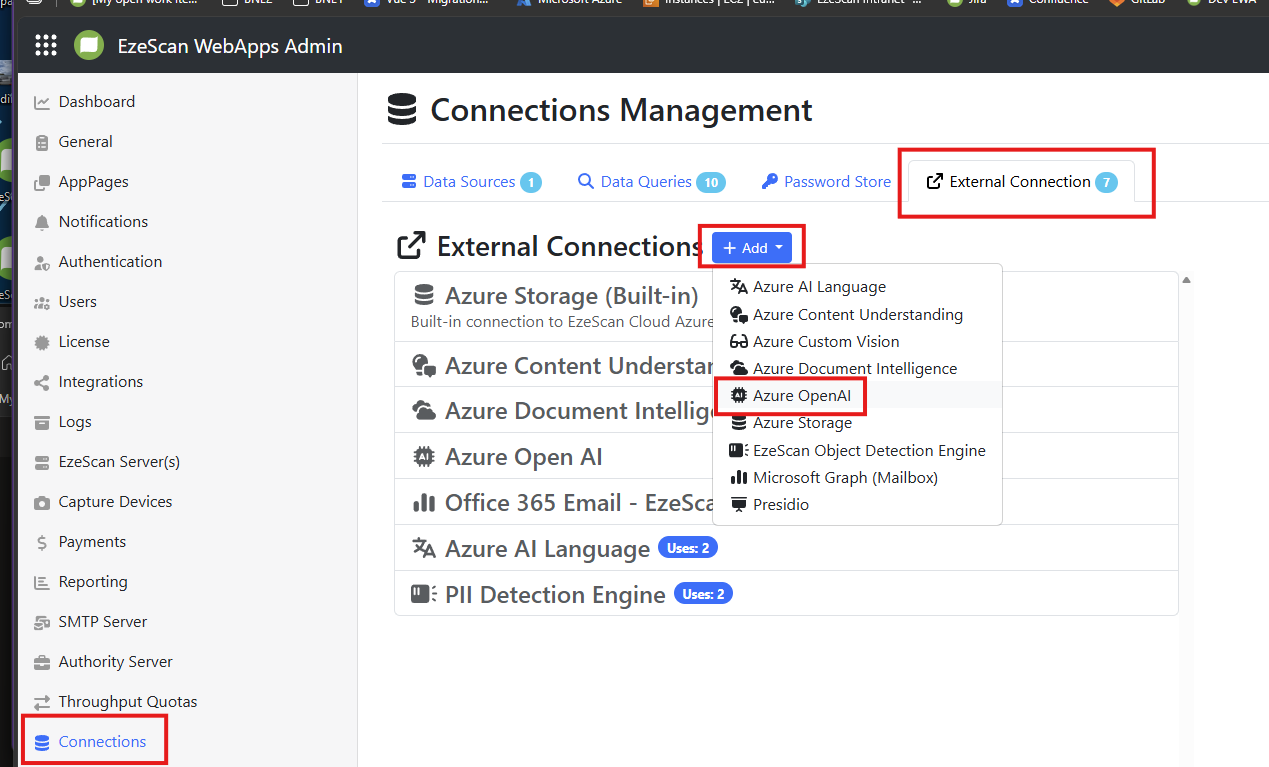Select the External Connection tab
This screenshot has height=767, width=1269.
[x=1021, y=182]
